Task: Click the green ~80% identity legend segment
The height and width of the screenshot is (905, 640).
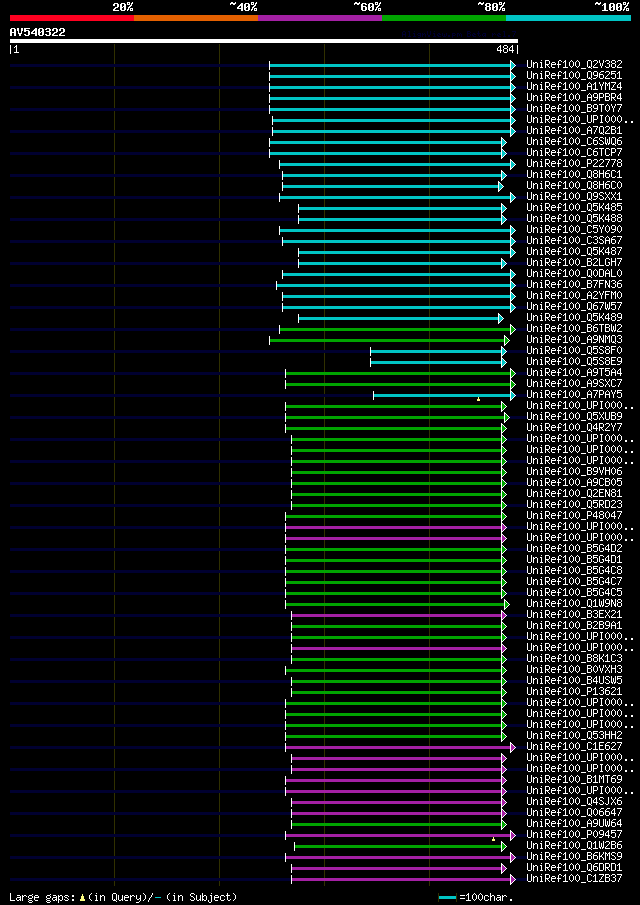Action: tap(444, 18)
